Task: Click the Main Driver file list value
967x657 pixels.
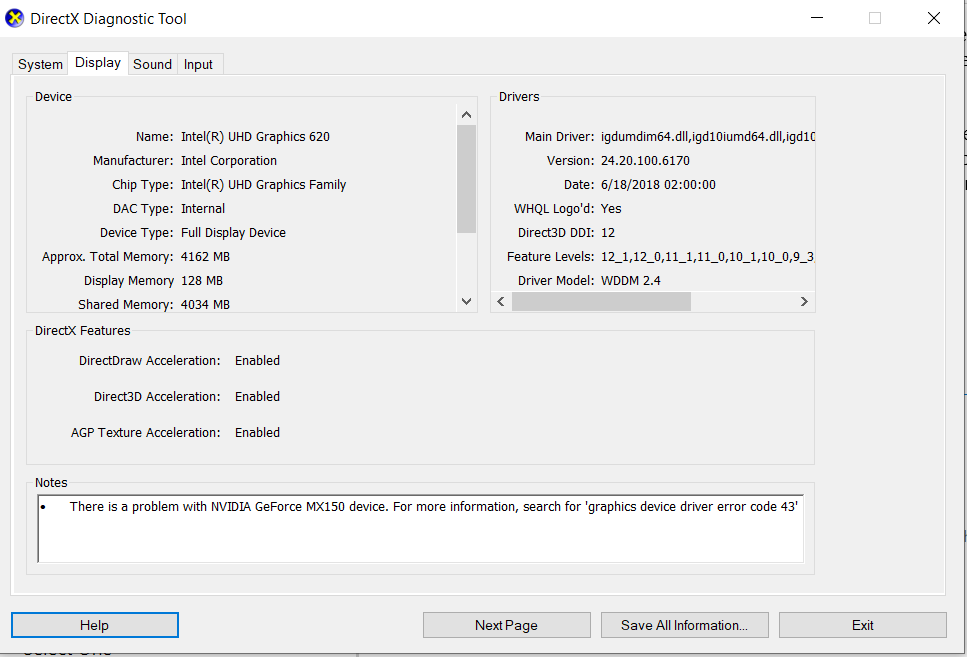Action: [x=708, y=137]
